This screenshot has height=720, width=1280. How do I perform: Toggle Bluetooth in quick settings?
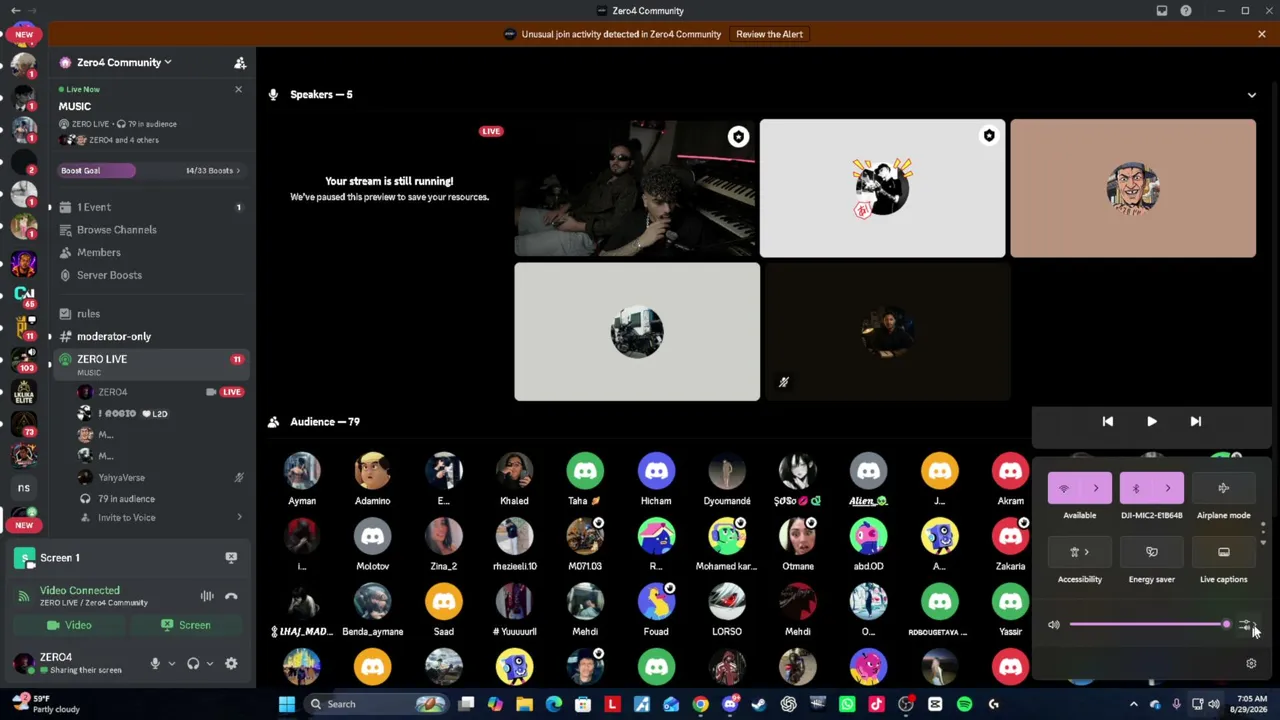(1136, 488)
